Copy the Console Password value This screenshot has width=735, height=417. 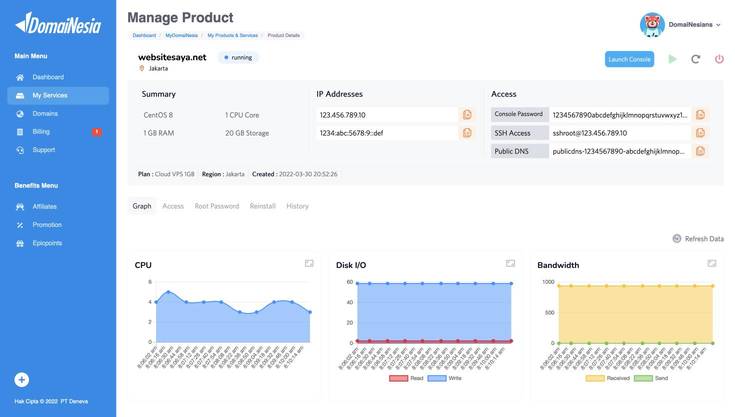point(700,115)
